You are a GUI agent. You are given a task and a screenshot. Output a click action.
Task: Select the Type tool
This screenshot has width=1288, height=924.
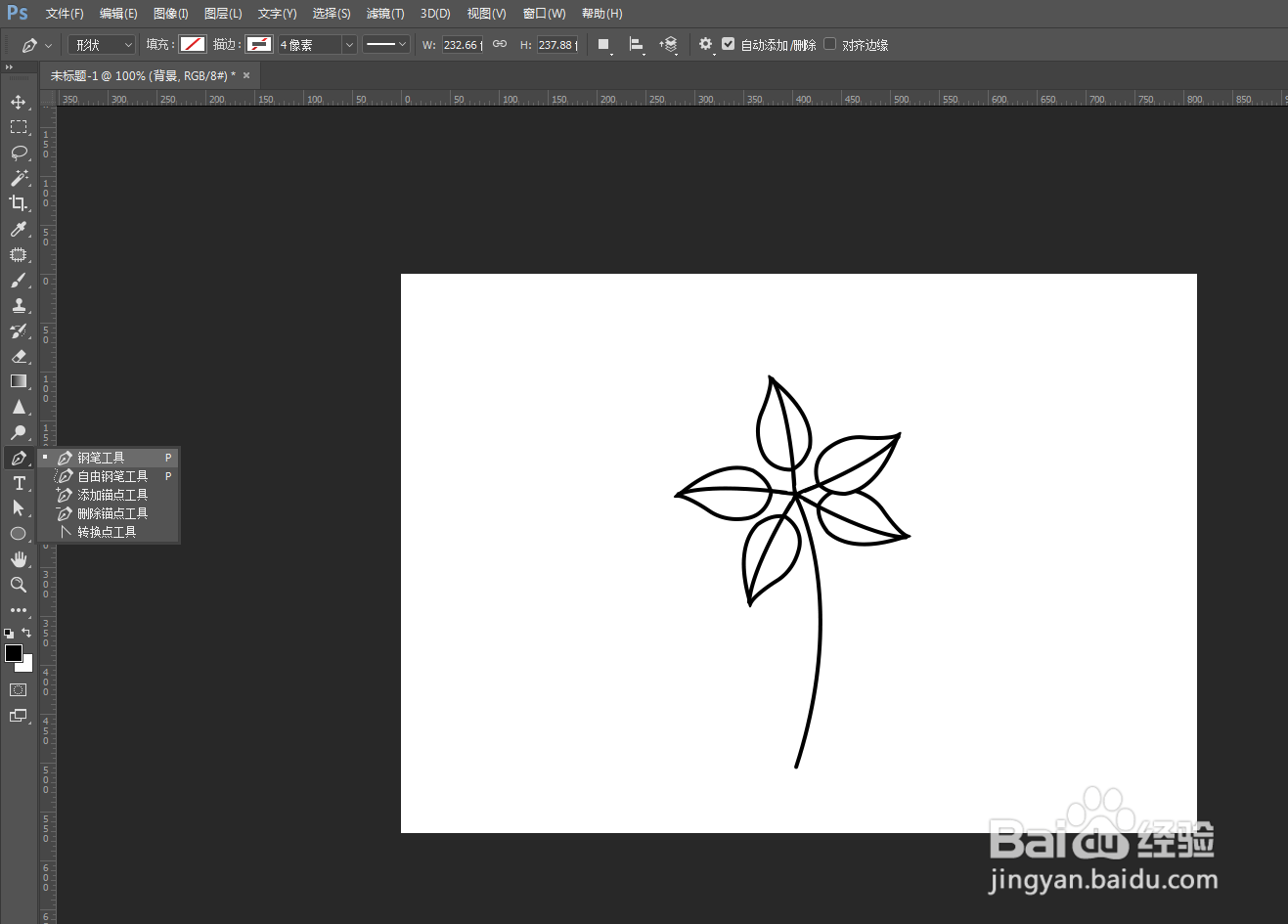(19, 483)
